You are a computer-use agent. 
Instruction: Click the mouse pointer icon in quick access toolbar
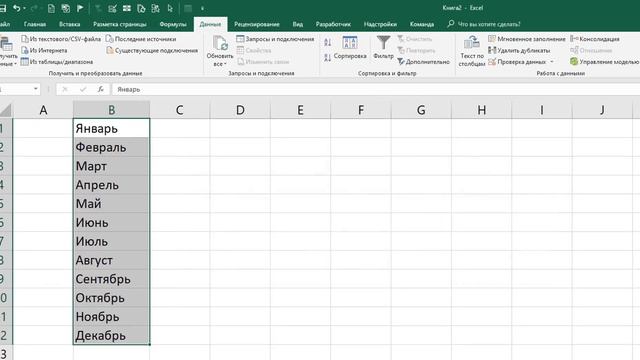pyautogui.click(x=170, y=8)
